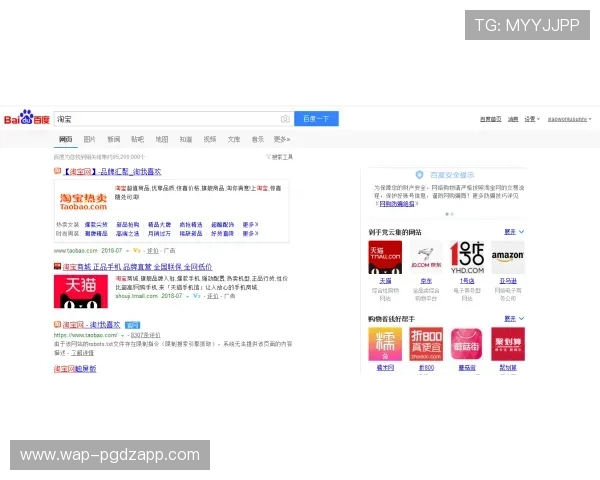
Task: Switch to the 文库 tab
Action: pos(234,139)
